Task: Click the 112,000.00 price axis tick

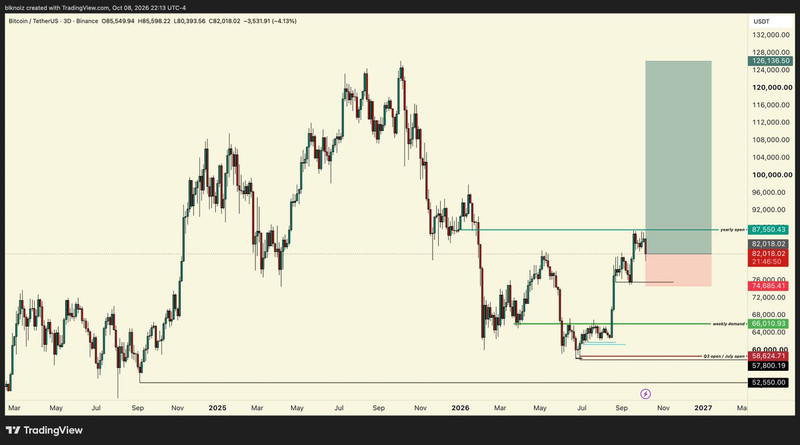Action: [771, 122]
